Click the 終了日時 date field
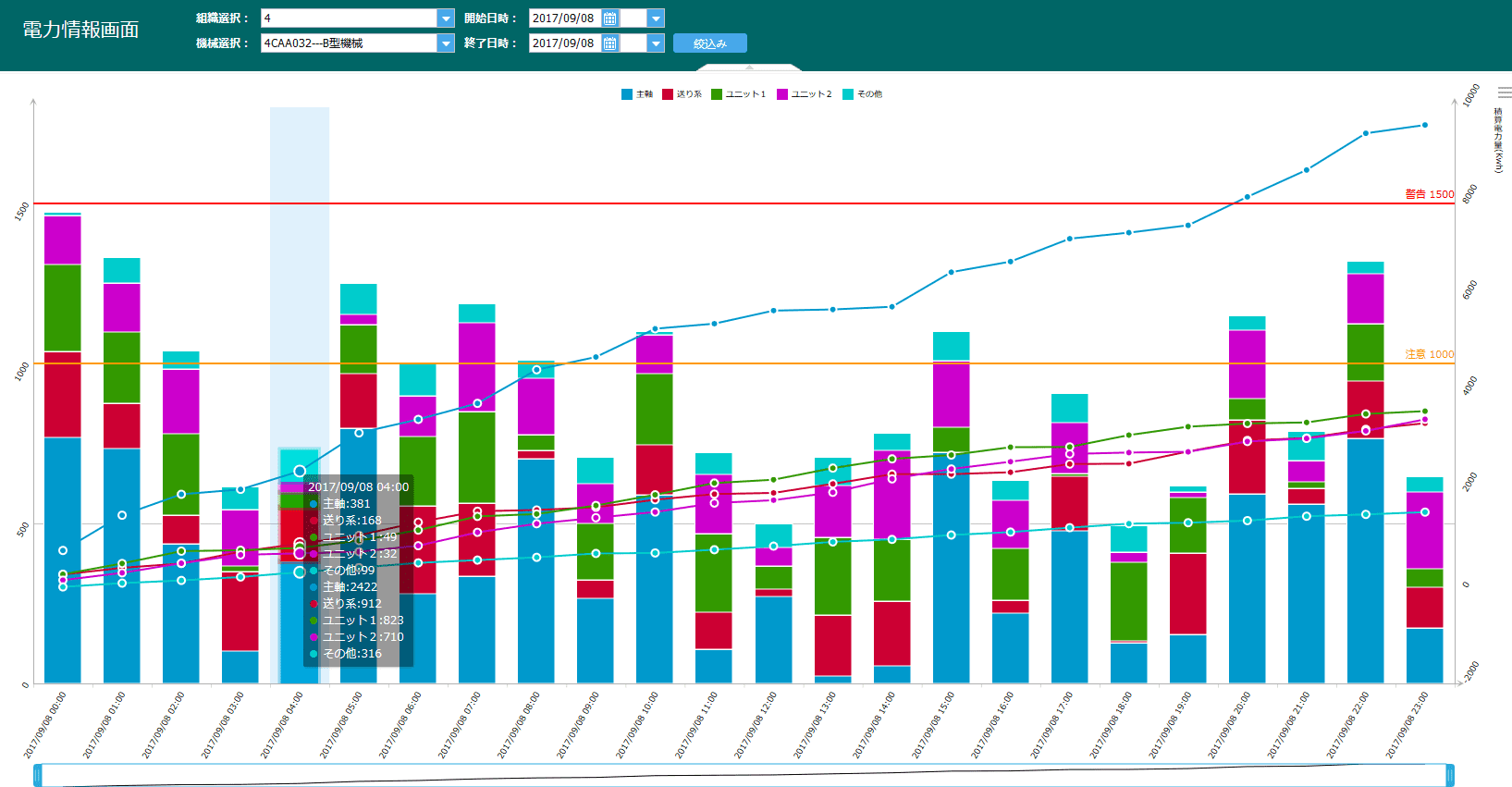Viewport: 1512px width, 787px height. [x=564, y=43]
